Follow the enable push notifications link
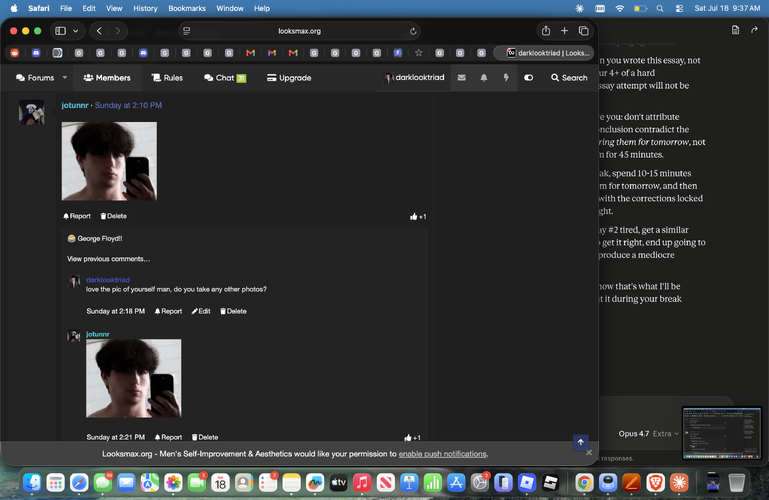769x500 pixels. point(442,454)
